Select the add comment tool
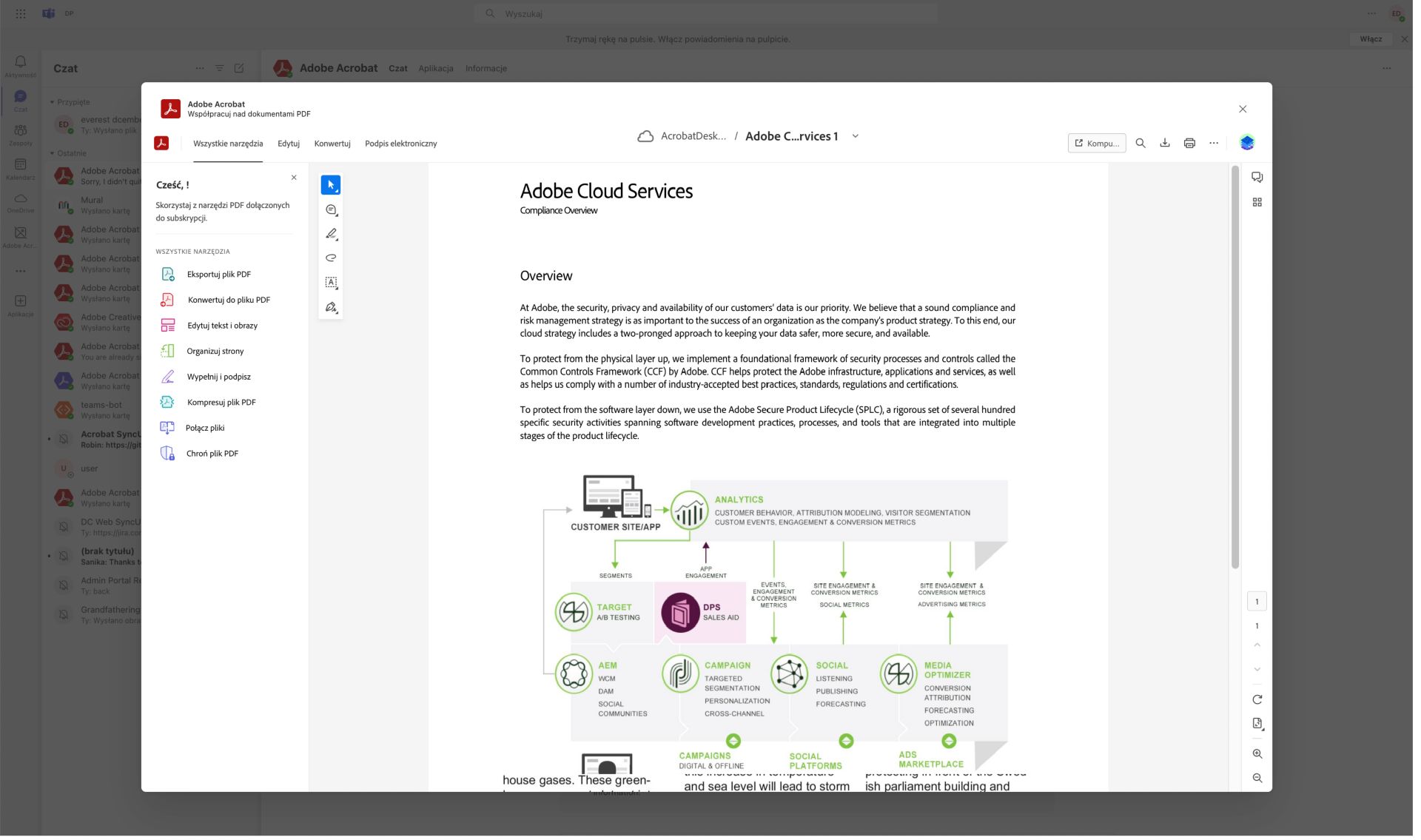Viewport: 1421px width, 840px height. [x=332, y=212]
